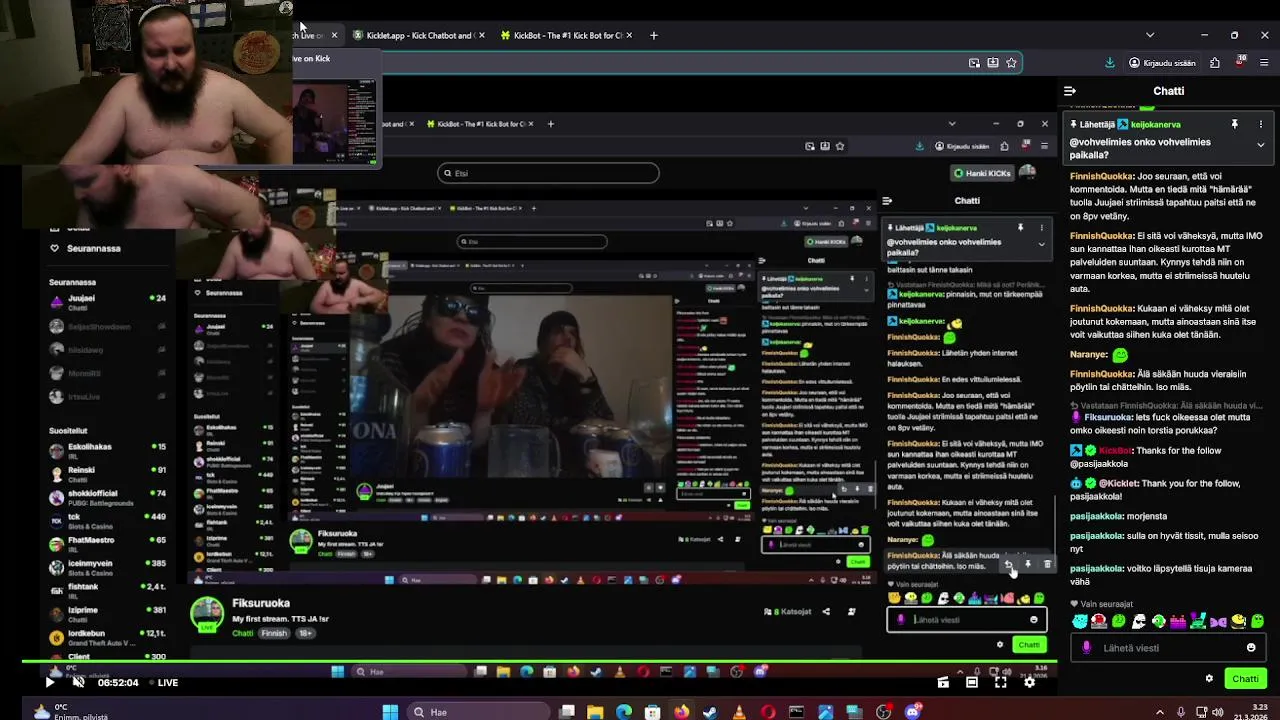
Task: Close the Kicklet.app tab
Action: pos(481,35)
